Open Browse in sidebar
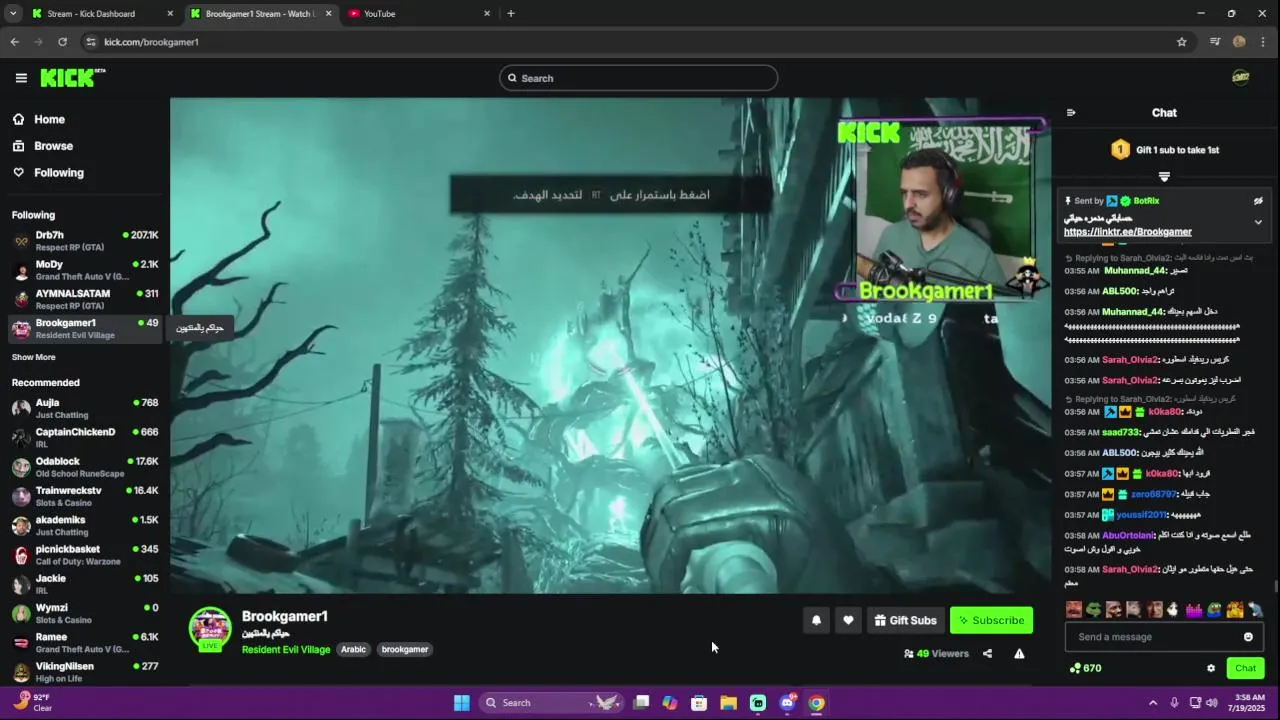The height and width of the screenshot is (720, 1280). (x=53, y=146)
